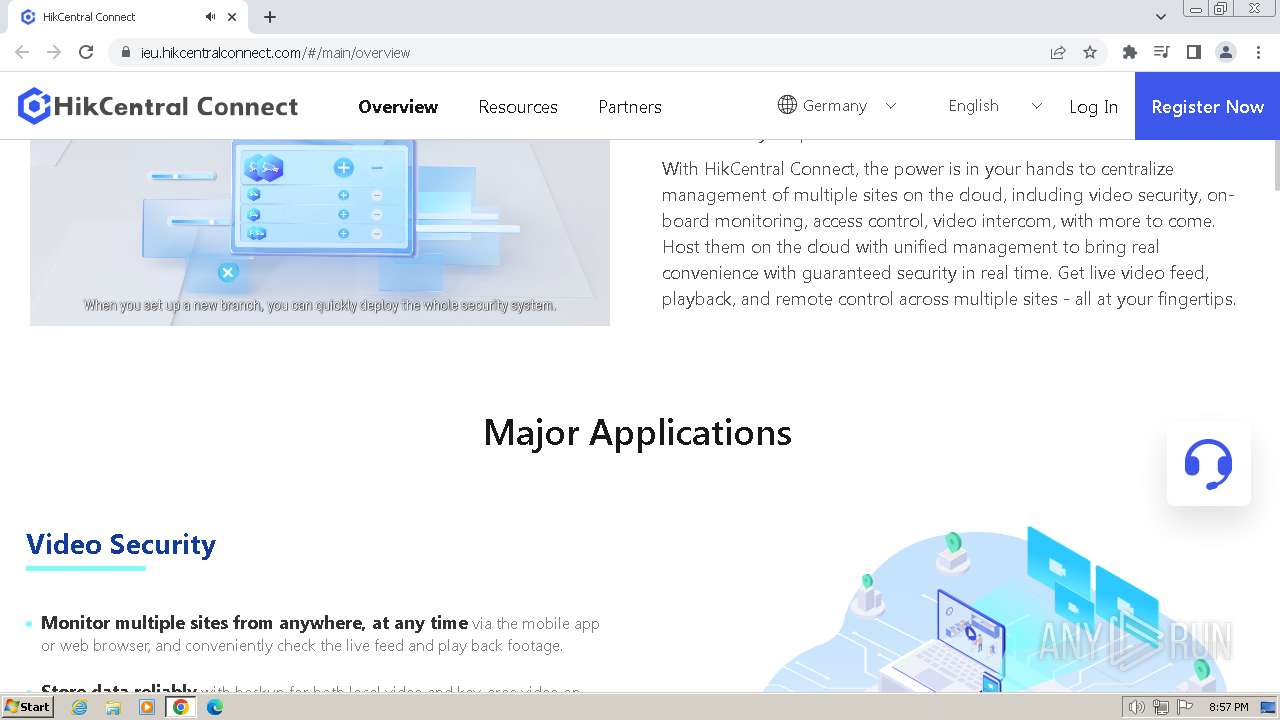Open a new browser tab

click(270, 17)
